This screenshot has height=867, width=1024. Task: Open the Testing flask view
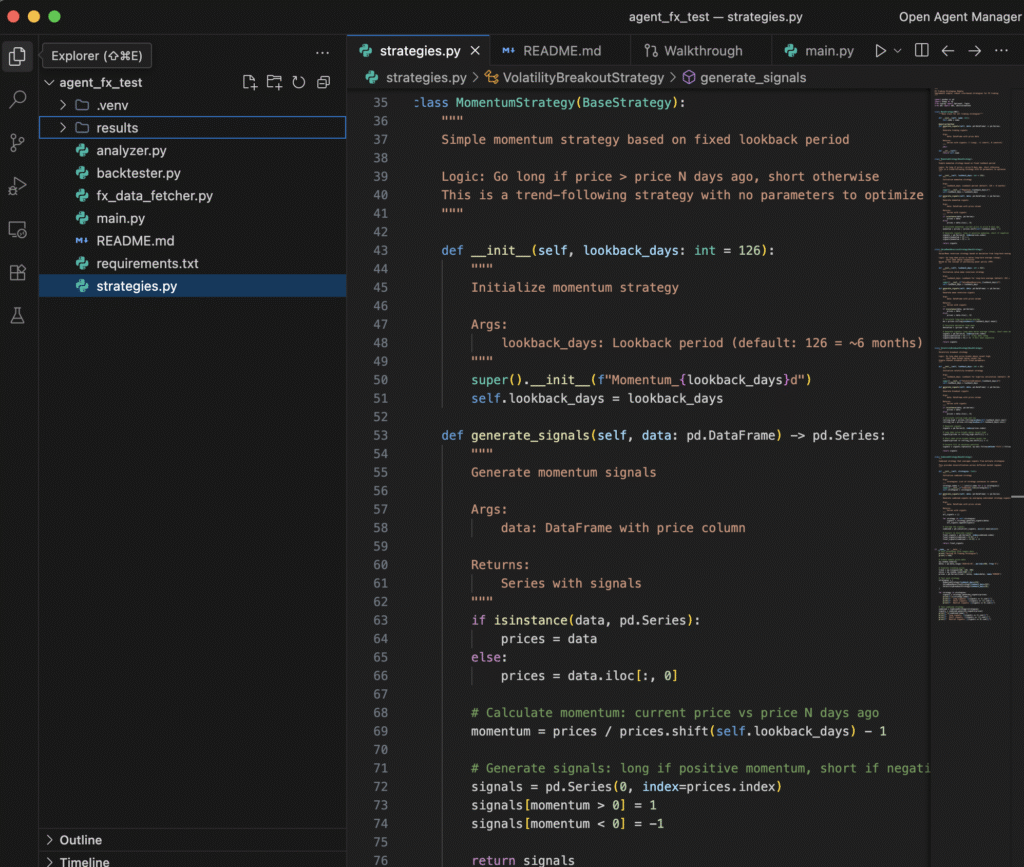[18, 315]
